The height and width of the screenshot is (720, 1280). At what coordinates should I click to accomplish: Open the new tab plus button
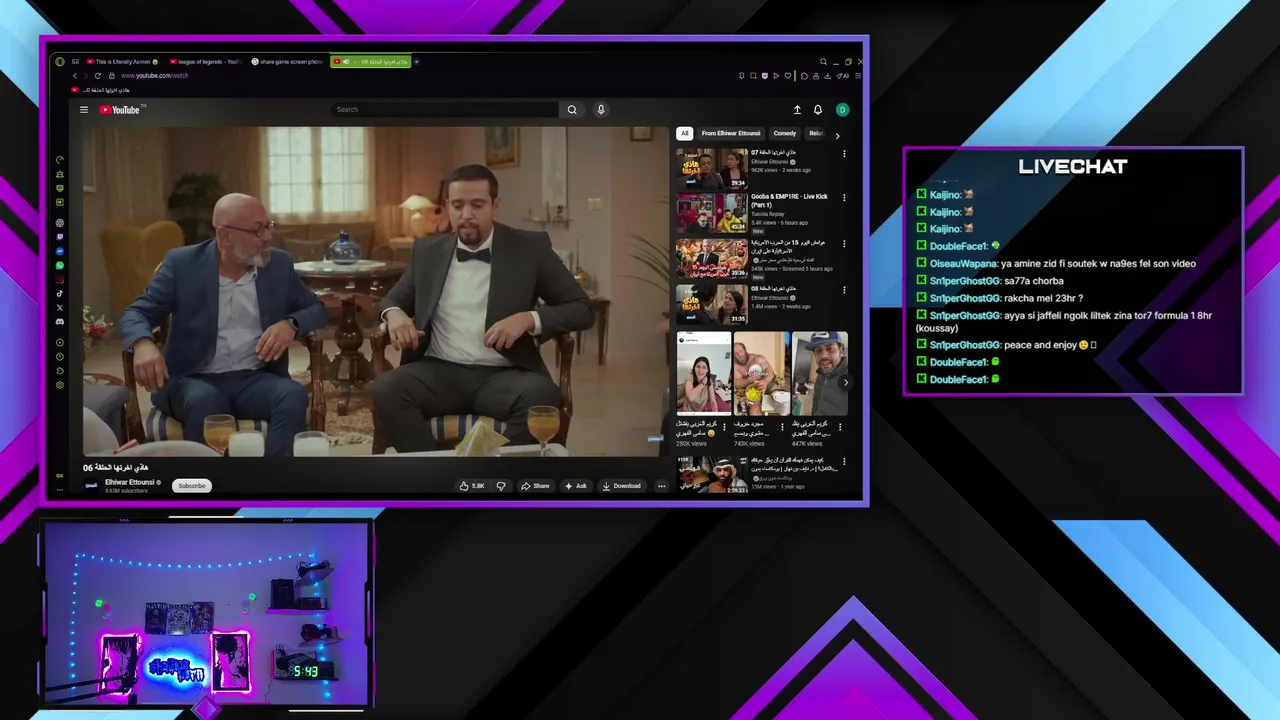coord(416,62)
